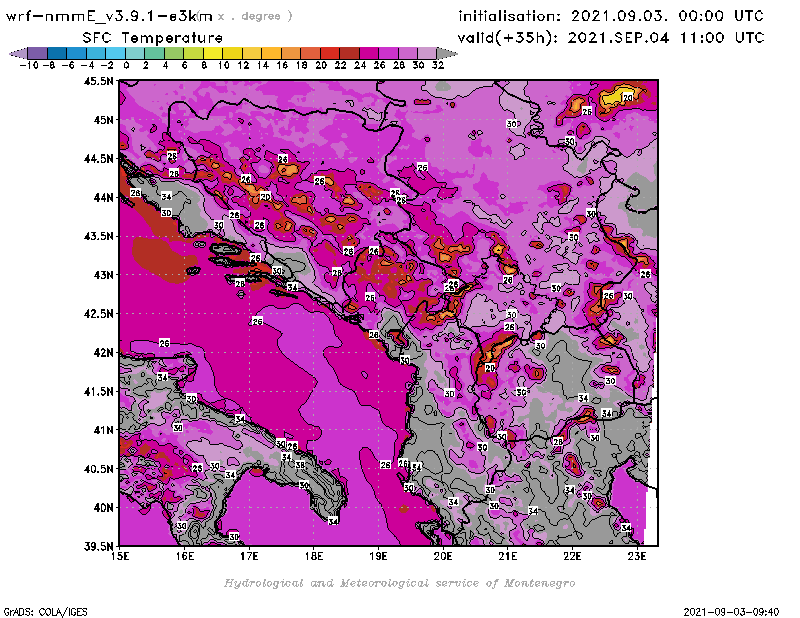Click the '45N' latitude label

point(103,120)
